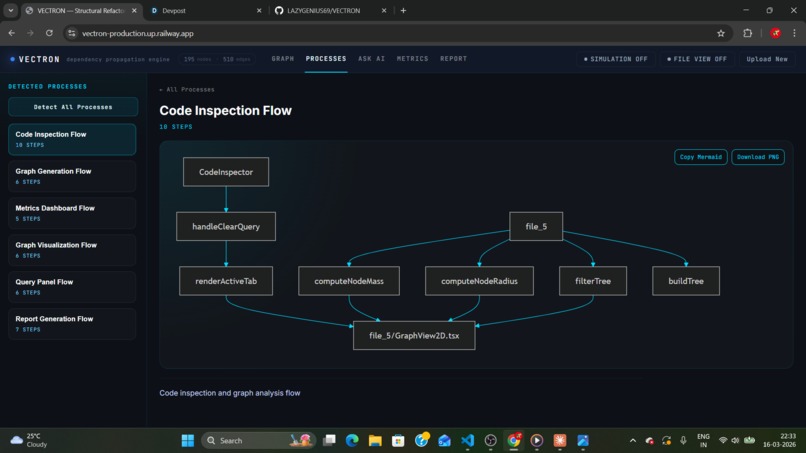Select Query Panel Flow process
806x453 pixels.
coord(72,287)
